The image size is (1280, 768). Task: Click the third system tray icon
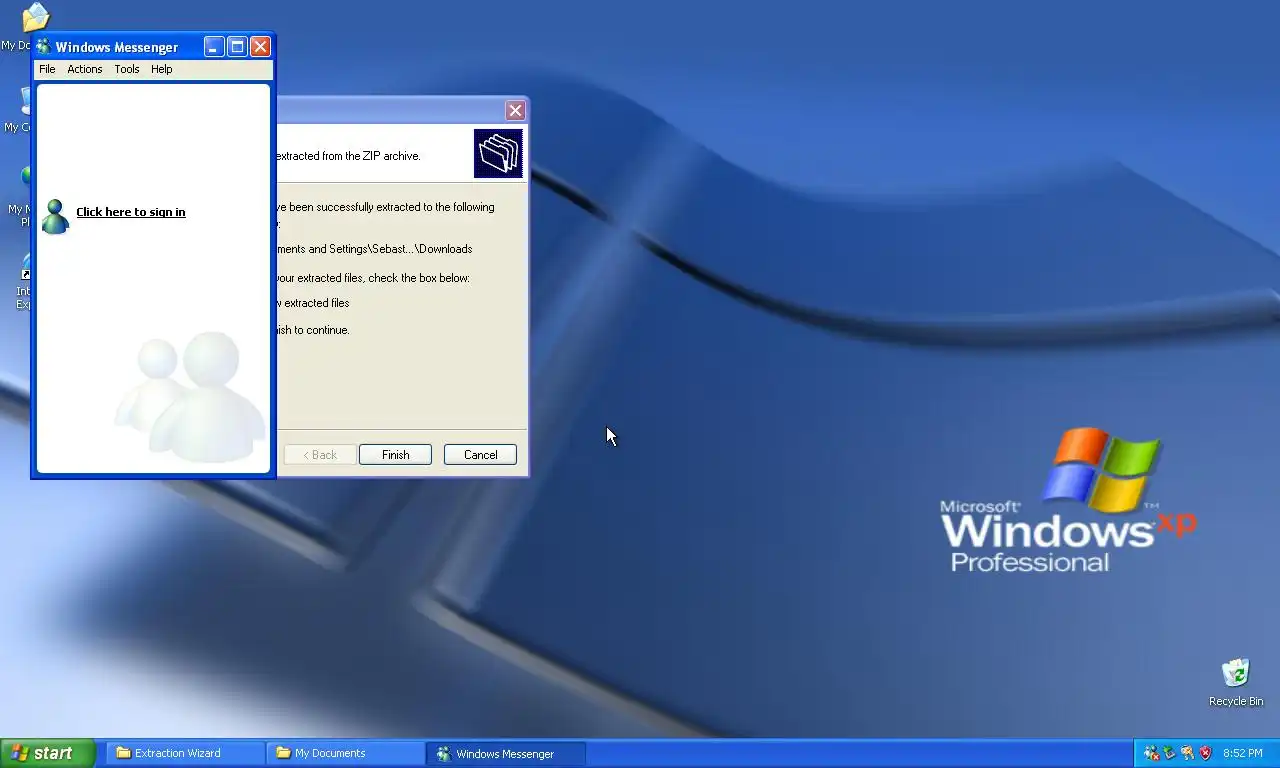(x=1187, y=753)
